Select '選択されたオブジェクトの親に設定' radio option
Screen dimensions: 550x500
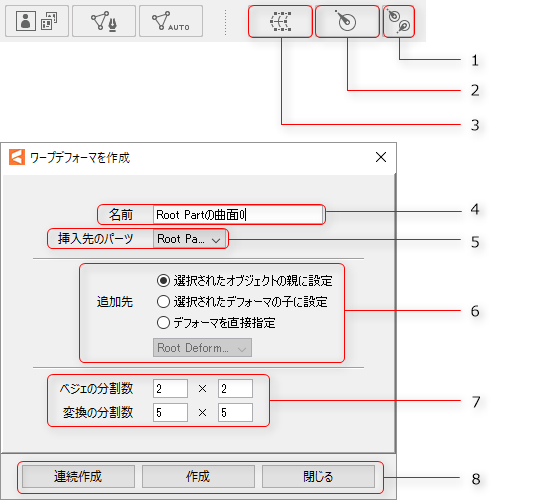coord(244,280)
